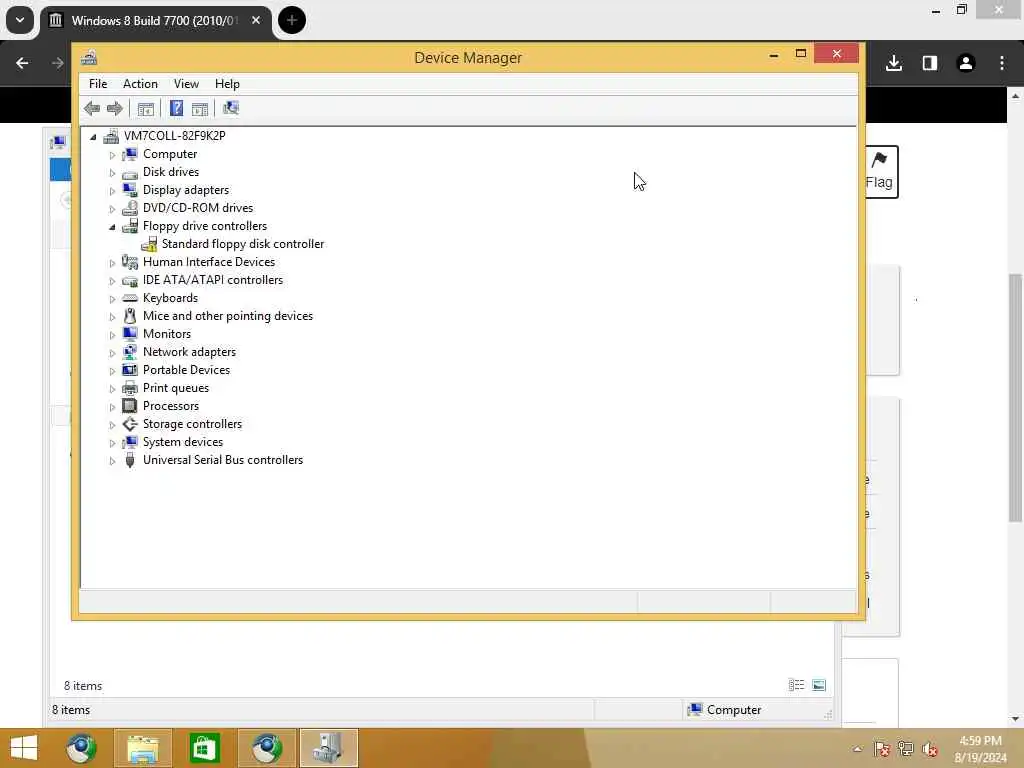Open the browser three-dot menu
Viewport: 1024px width, 768px height.
(1002, 63)
